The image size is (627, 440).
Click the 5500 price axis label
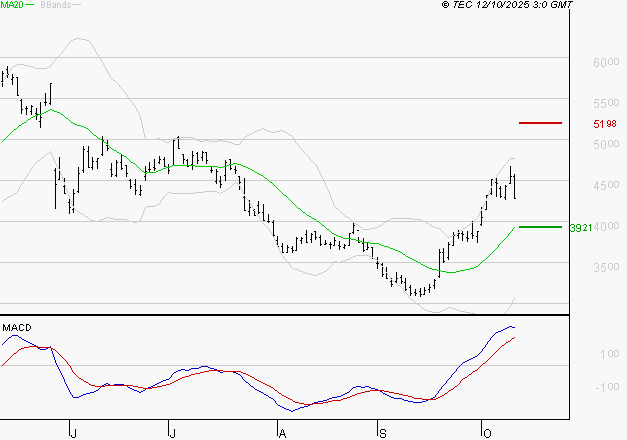pos(606,103)
